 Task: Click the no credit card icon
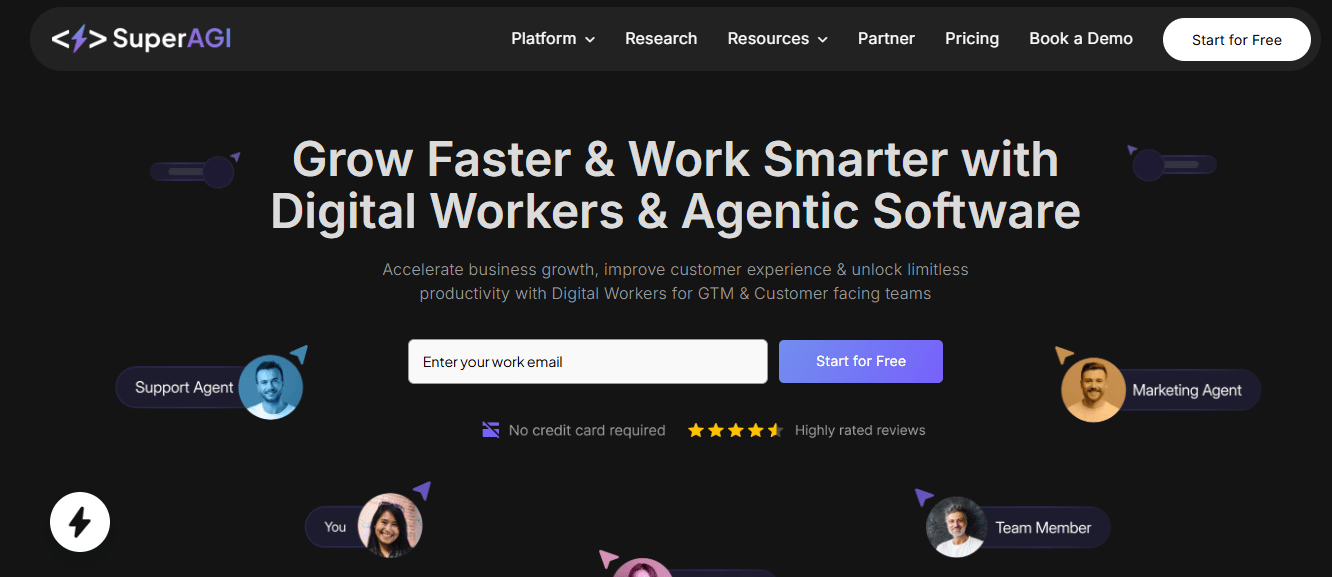click(x=491, y=430)
